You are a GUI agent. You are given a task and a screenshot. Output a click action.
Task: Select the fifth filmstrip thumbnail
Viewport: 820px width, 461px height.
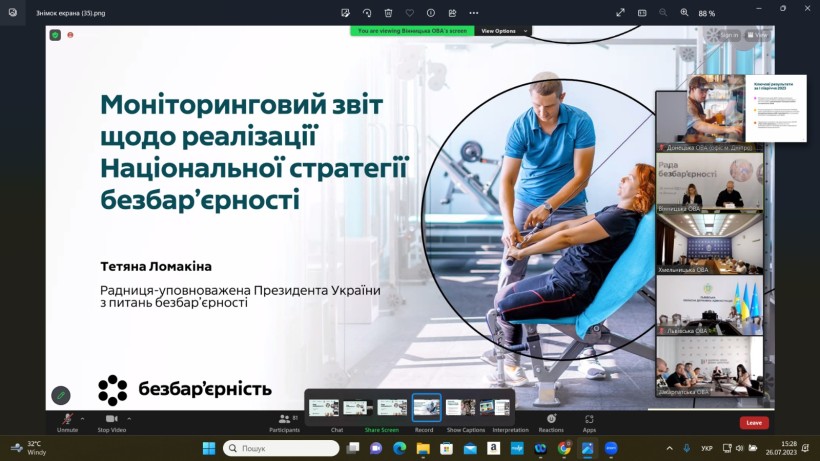tap(461, 407)
